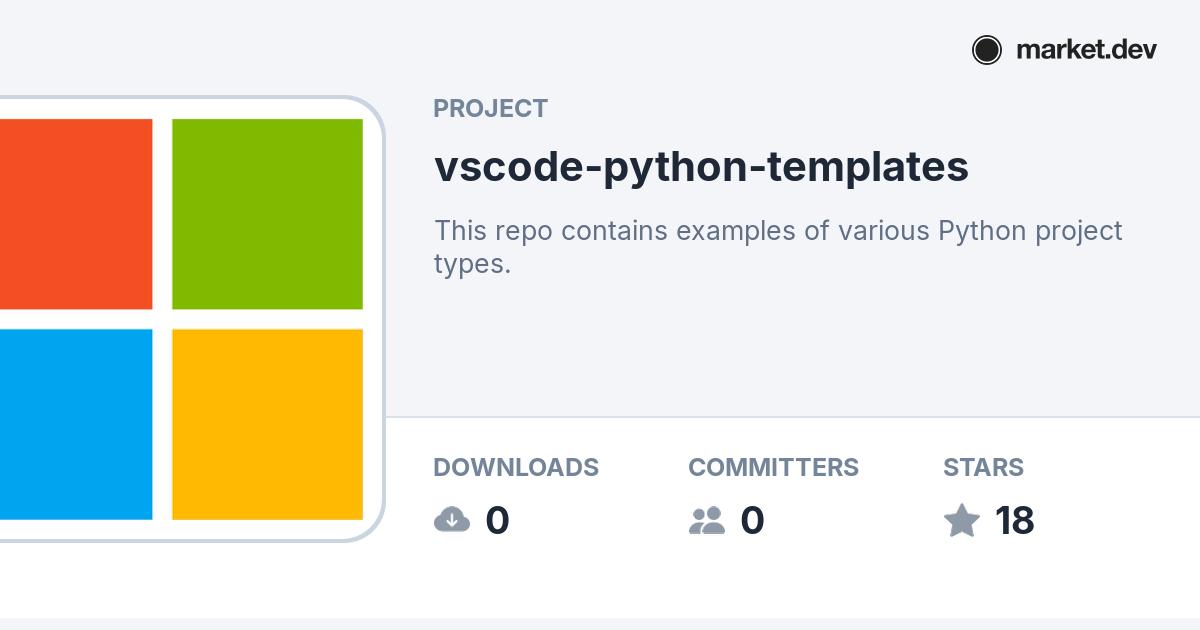Select the COMMITTERS label
The image size is (1200, 630).
click(773, 467)
